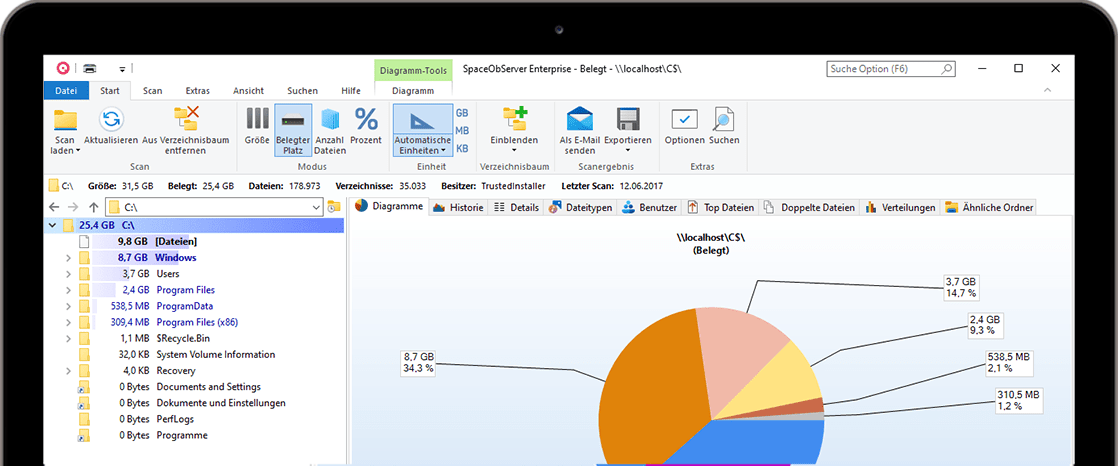Click the red app logo icon
The height and width of the screenshot is (466, 1118).
63,68
